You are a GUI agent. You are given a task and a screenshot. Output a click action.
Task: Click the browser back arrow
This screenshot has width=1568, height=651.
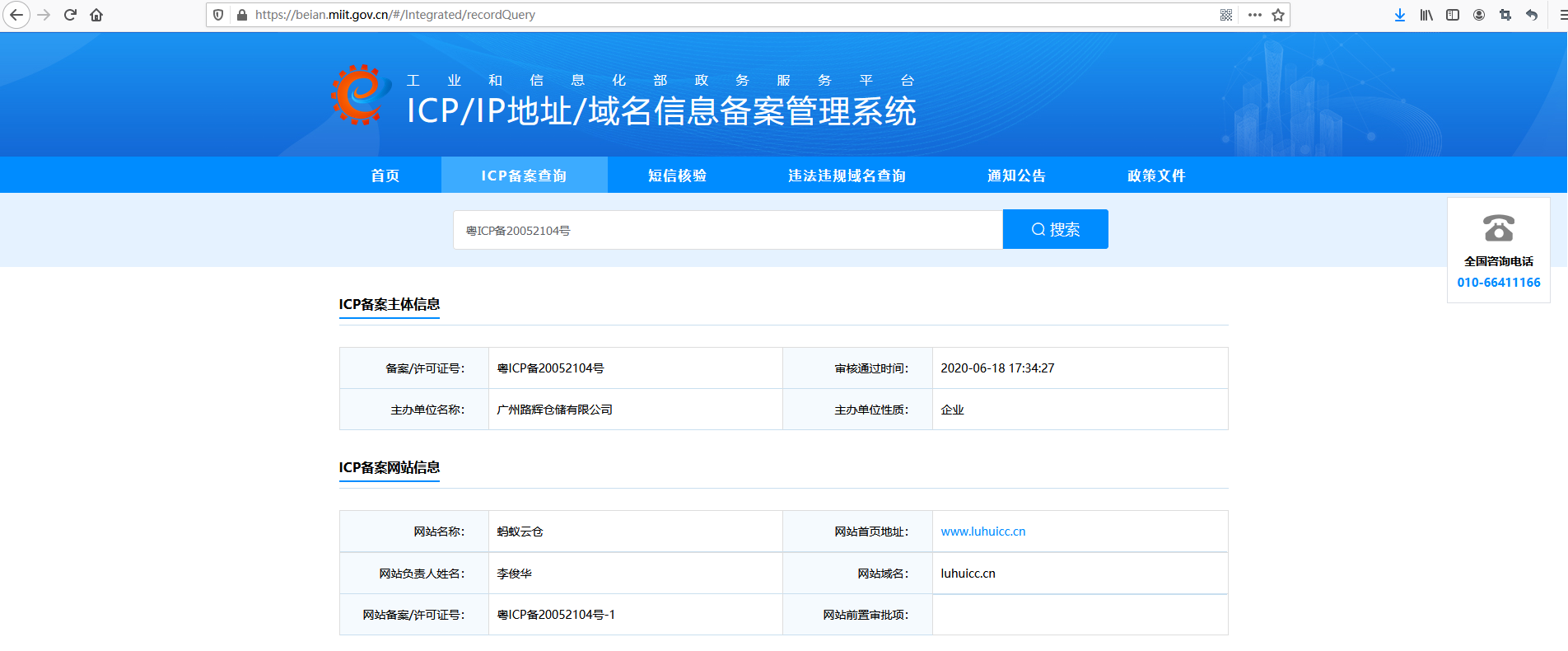pyautogui.click(x=16, y=15)
